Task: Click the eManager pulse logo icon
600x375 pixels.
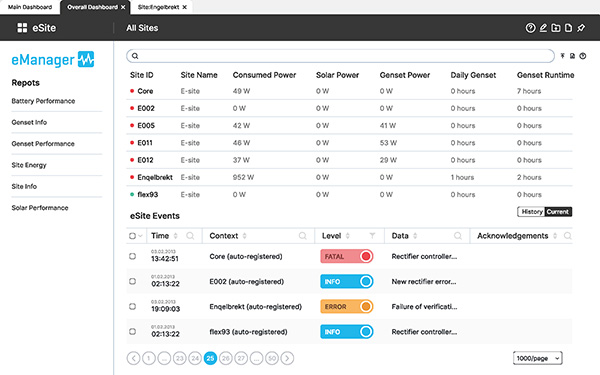Action: (x=86, y=59)
